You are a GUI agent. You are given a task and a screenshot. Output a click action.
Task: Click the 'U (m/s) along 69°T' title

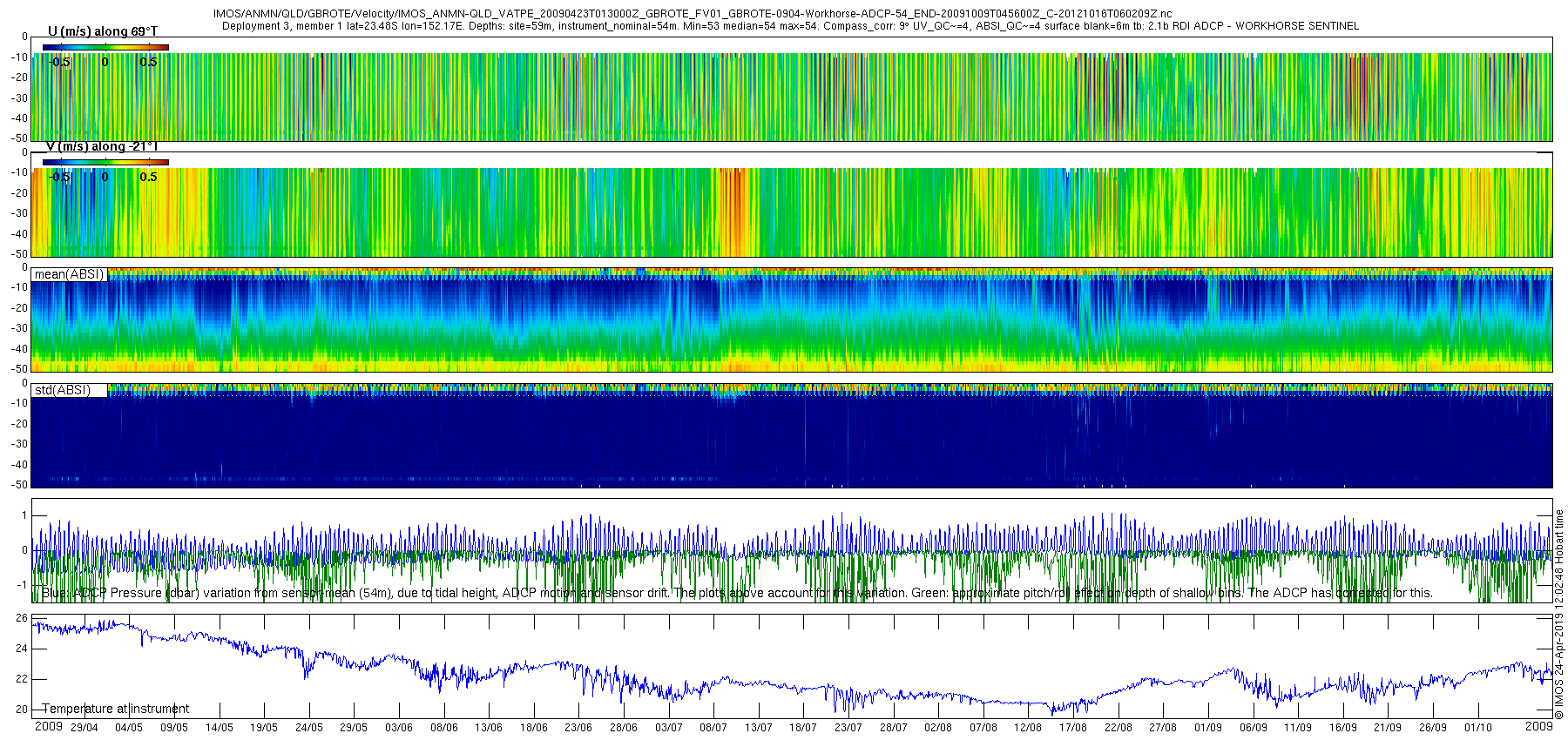[x=103, y=31]
